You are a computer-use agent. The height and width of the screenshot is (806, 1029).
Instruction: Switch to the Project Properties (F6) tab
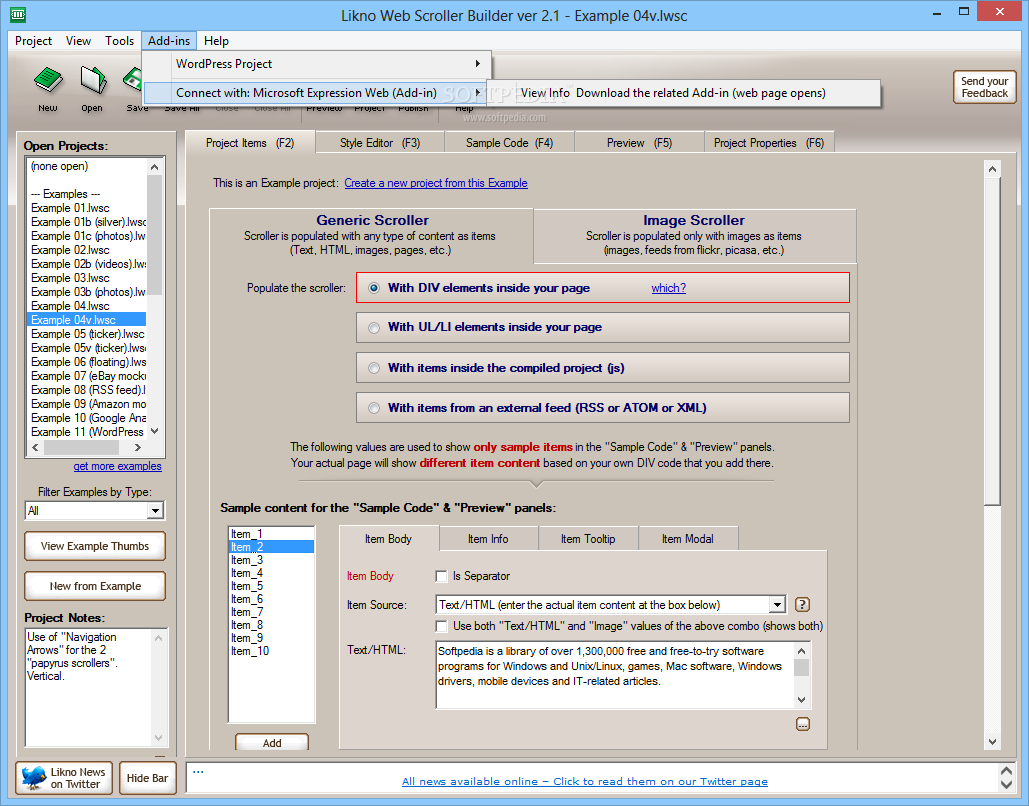click(769, 143)
